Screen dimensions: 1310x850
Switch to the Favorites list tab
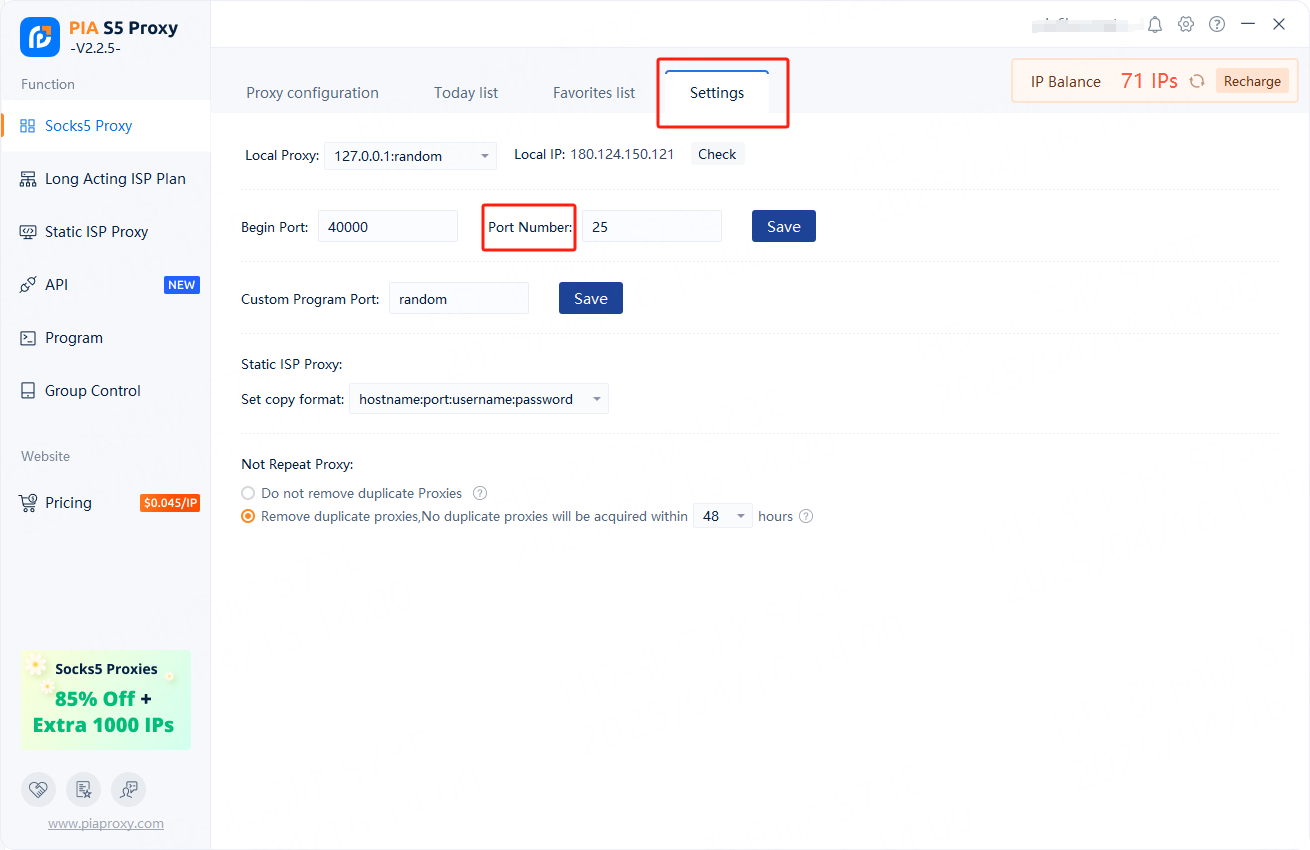click(594, 93)
